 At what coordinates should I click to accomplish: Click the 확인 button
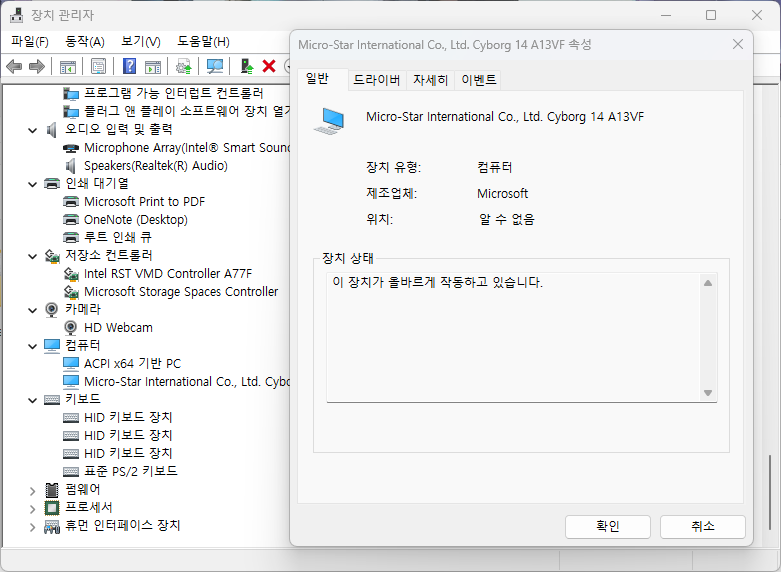click(x=608, y=527)
